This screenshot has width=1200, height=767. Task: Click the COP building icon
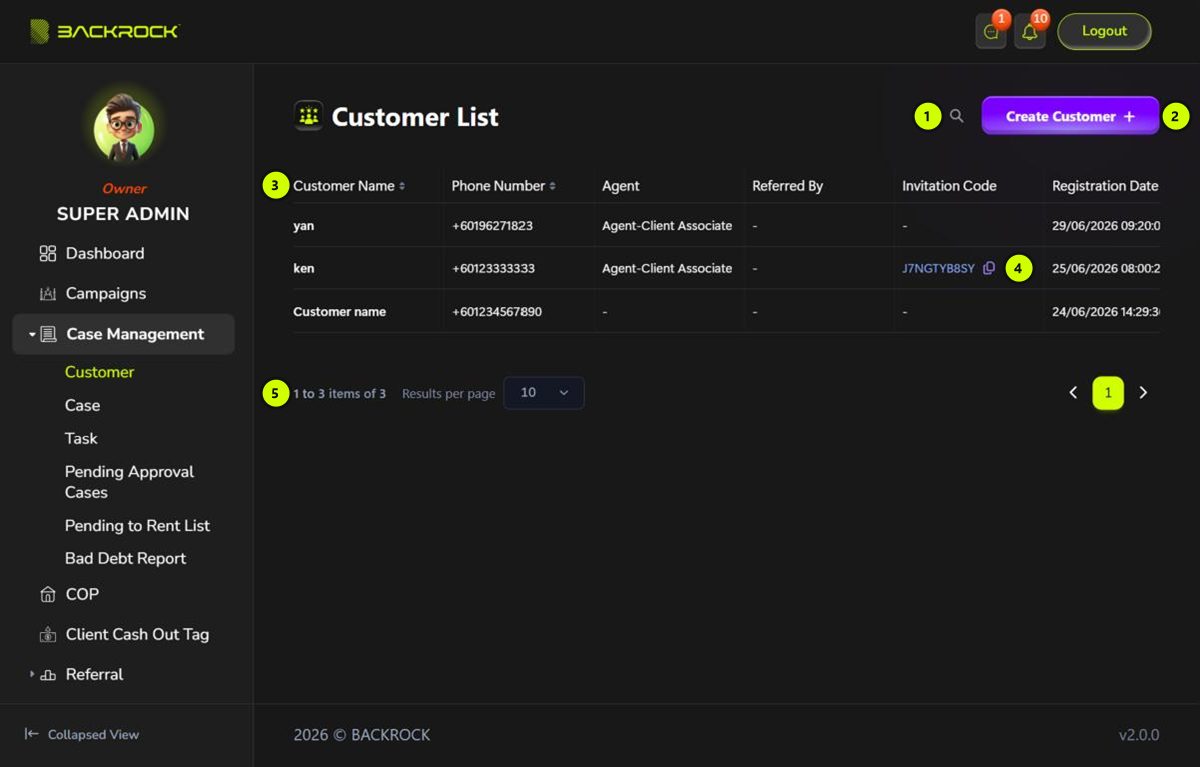click(47, 594)
